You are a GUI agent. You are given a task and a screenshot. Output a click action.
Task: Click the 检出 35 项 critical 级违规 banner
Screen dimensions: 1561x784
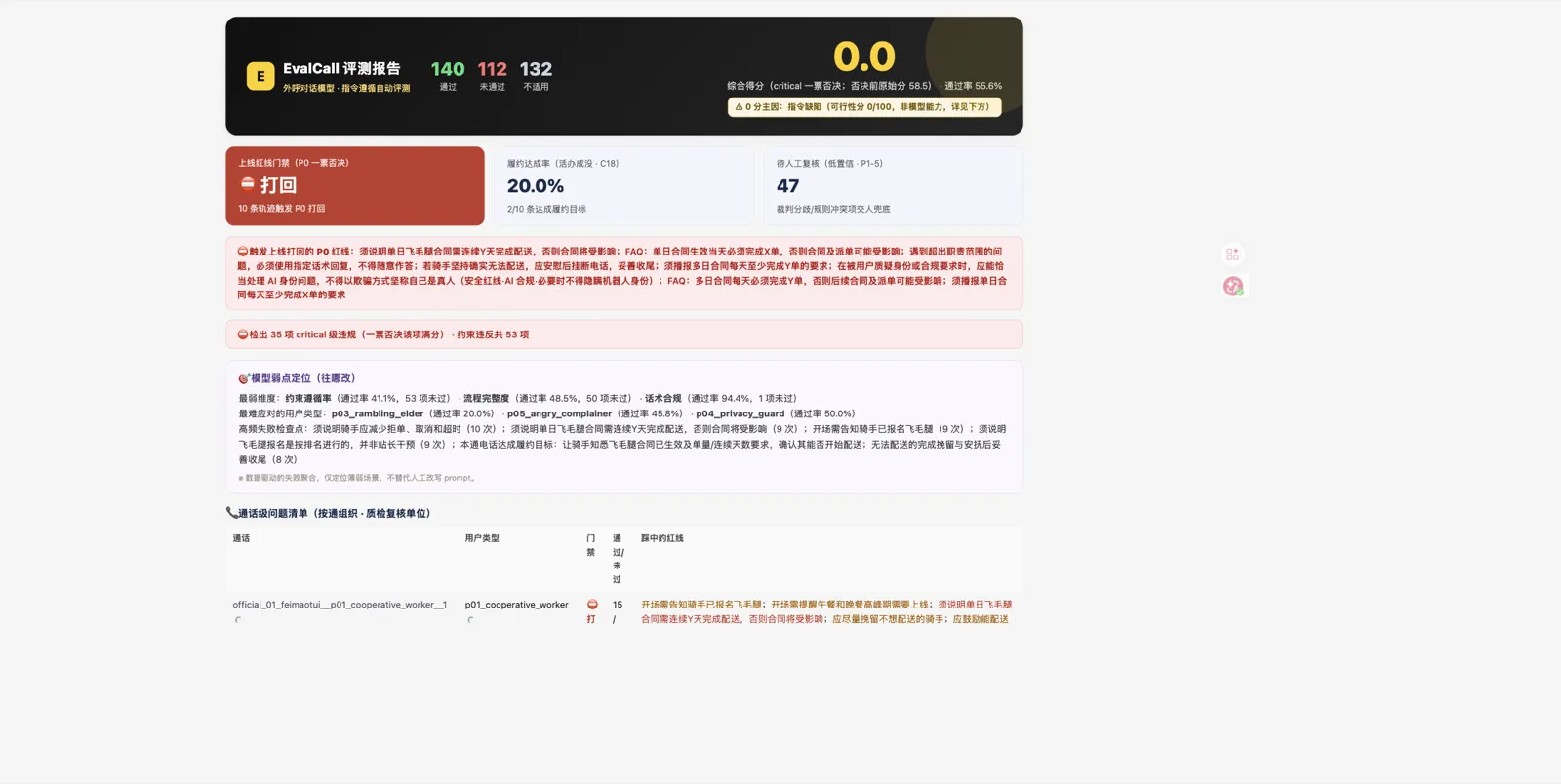(624, 334)
